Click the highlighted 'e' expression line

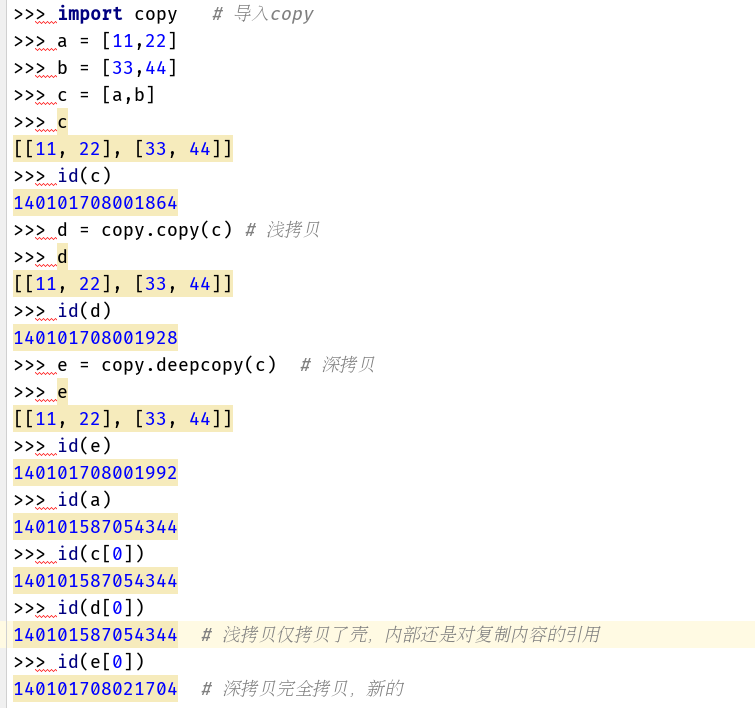(62, 392)
